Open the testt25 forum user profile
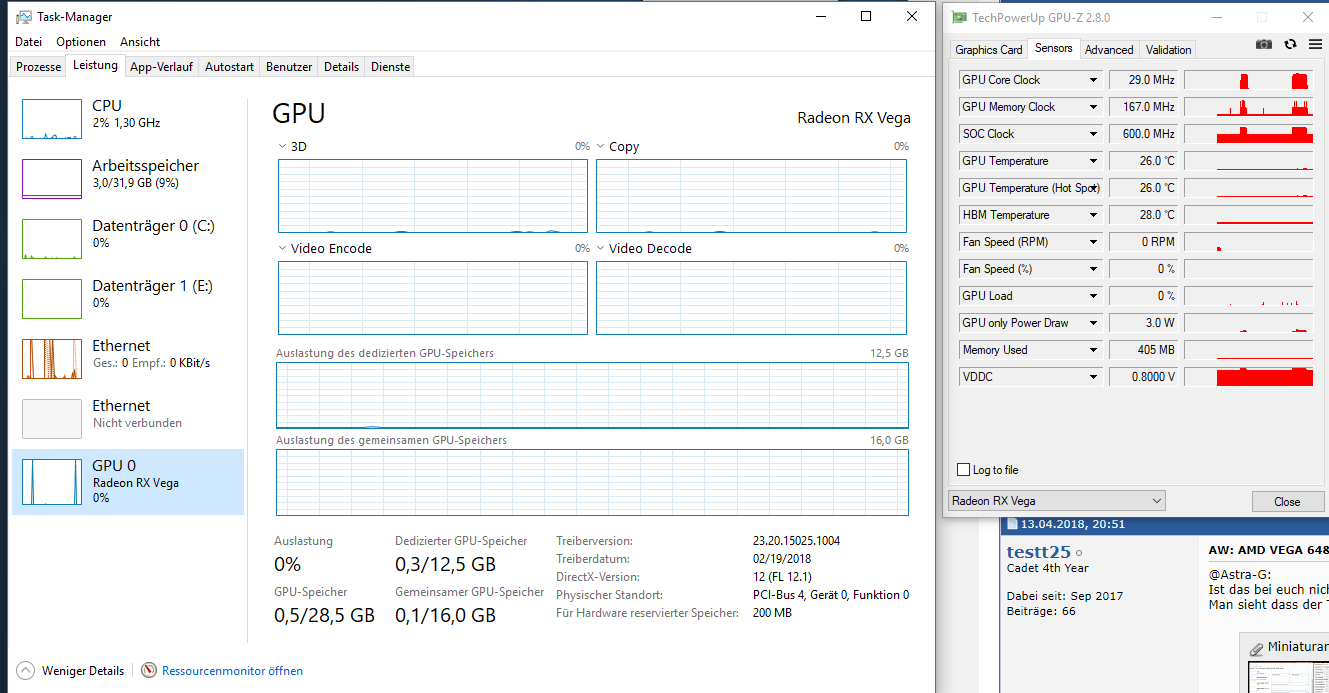 pos(1039,551)
